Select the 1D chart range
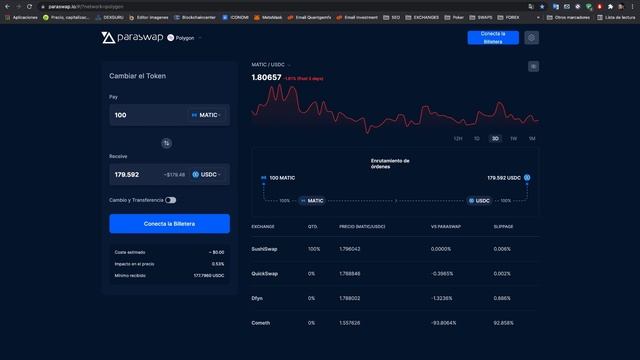This screenshot has height=360, width=640. (x=477, y=139)
